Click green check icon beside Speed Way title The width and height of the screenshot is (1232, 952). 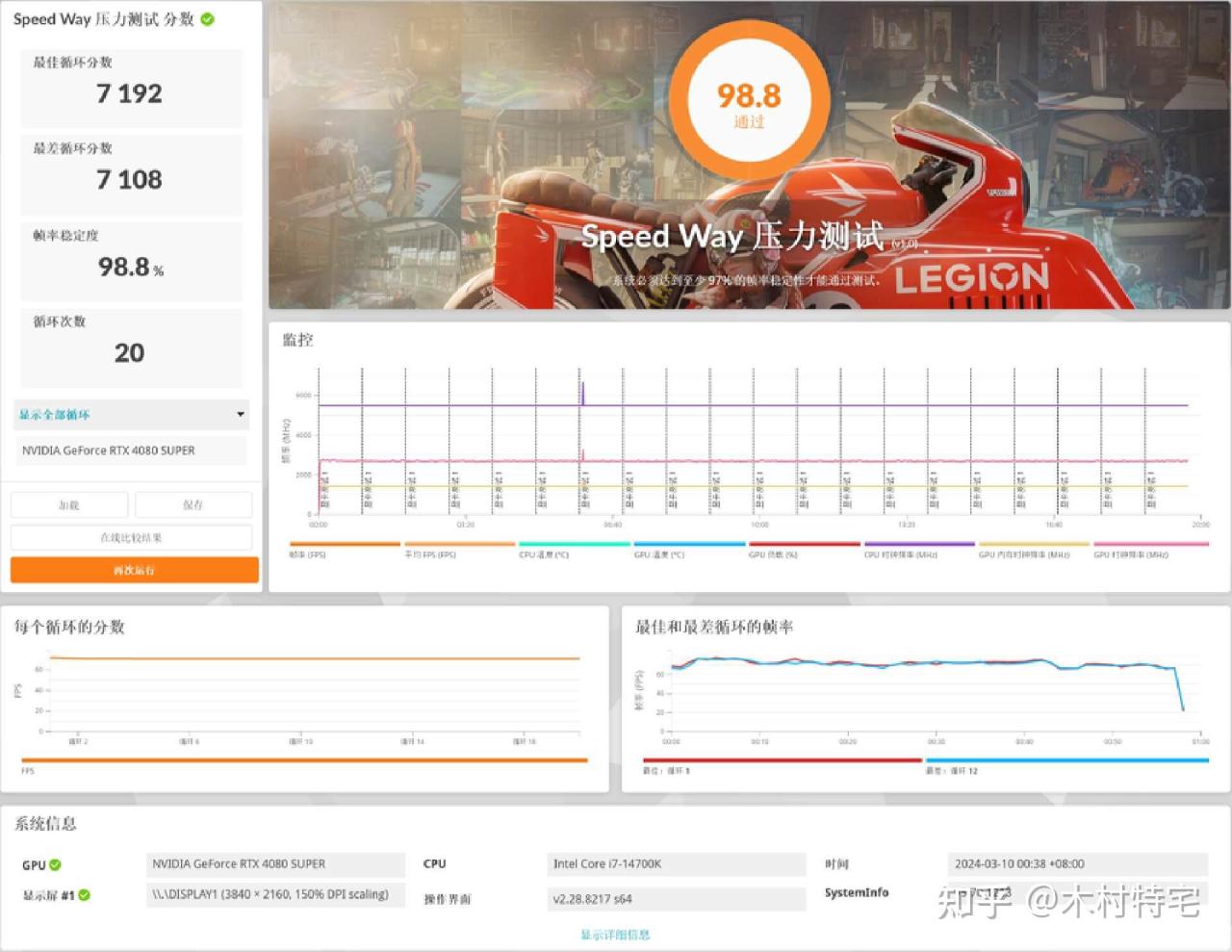208,19
